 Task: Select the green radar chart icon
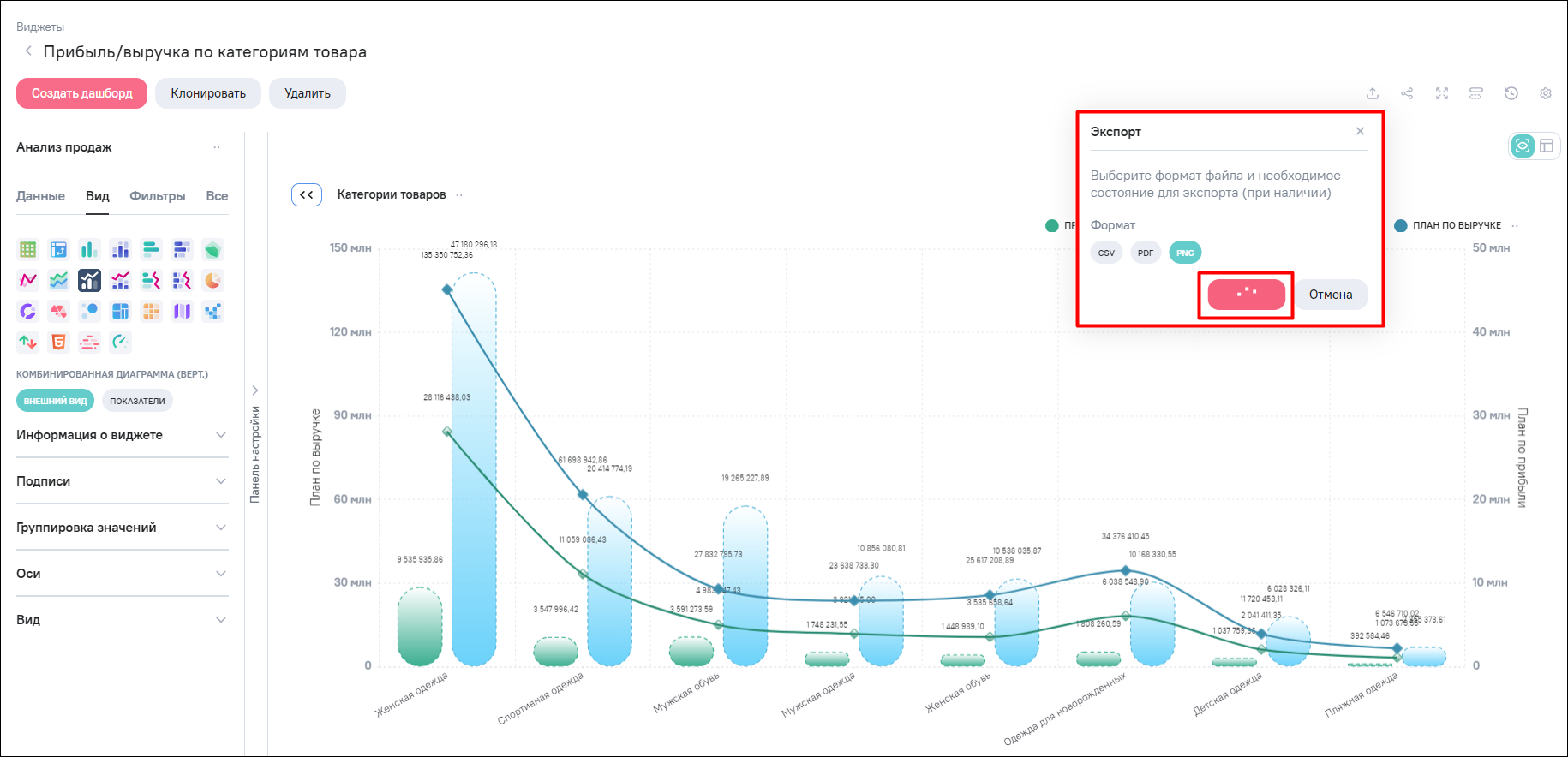coord(212,249)
